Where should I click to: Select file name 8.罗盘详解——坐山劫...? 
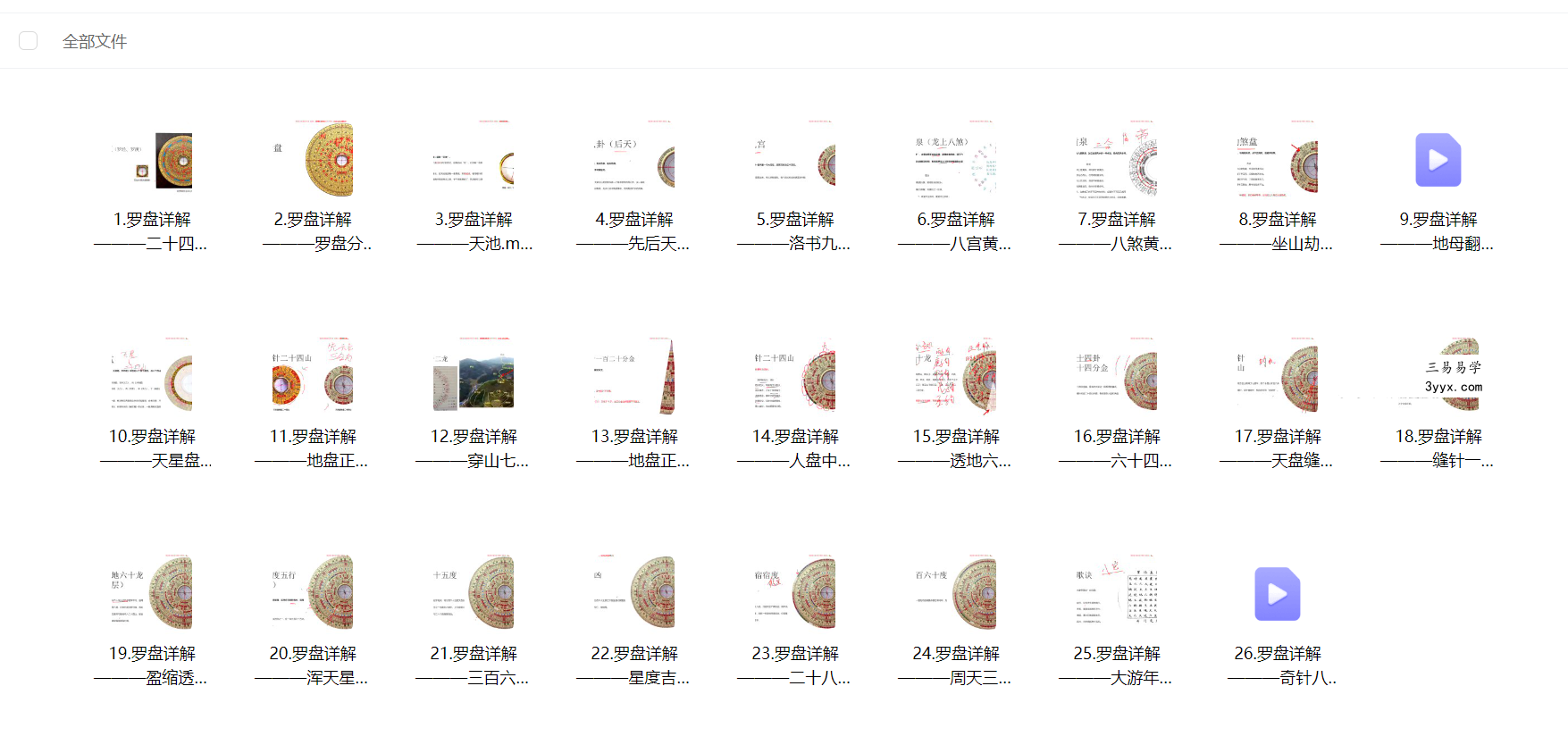pos(1278,231)
